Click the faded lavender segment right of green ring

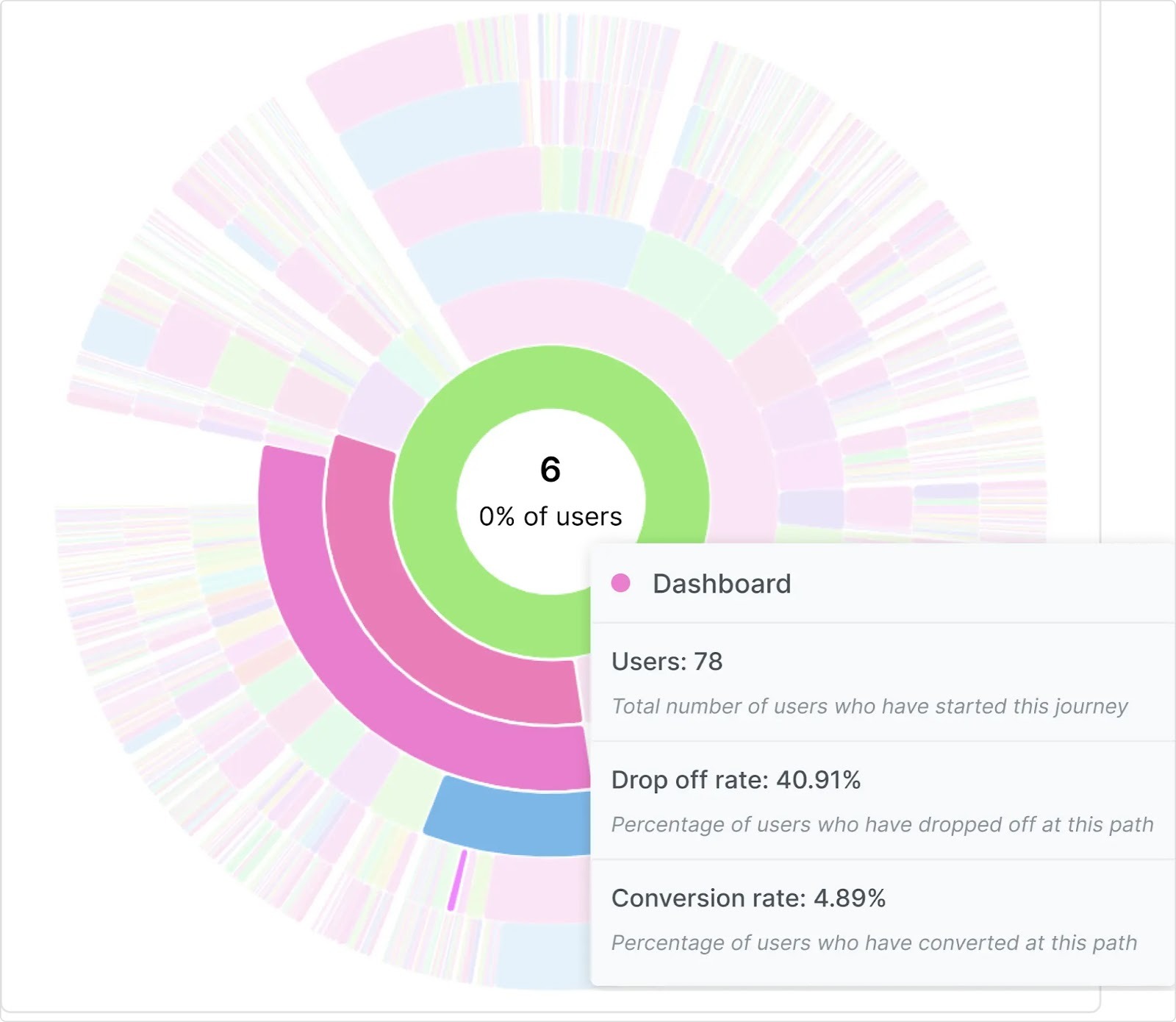pos(811,508)
